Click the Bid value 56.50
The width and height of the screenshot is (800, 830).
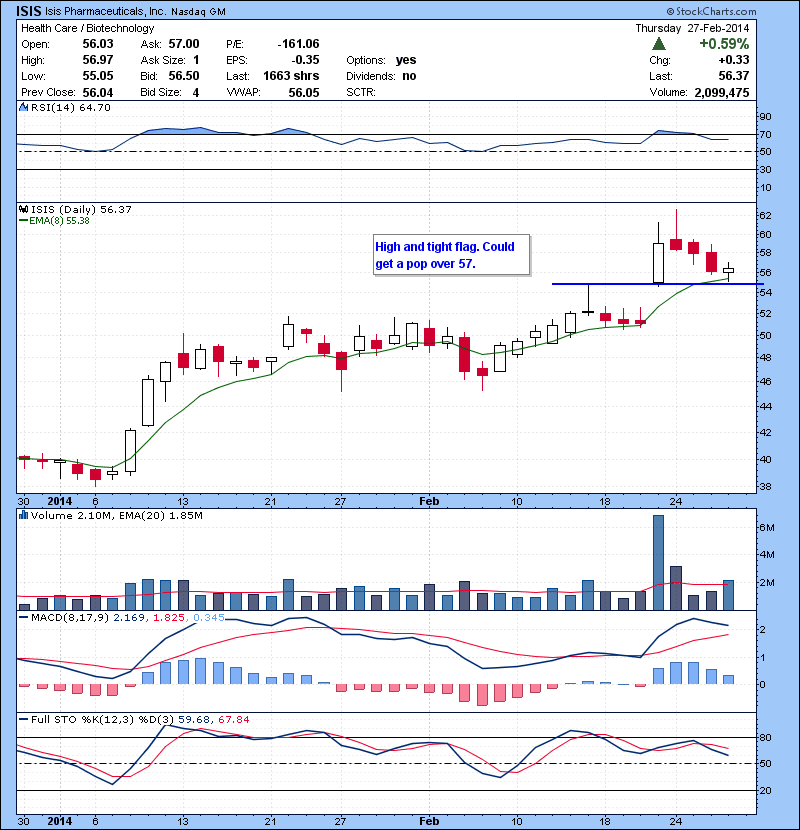[x=184, y=76]
